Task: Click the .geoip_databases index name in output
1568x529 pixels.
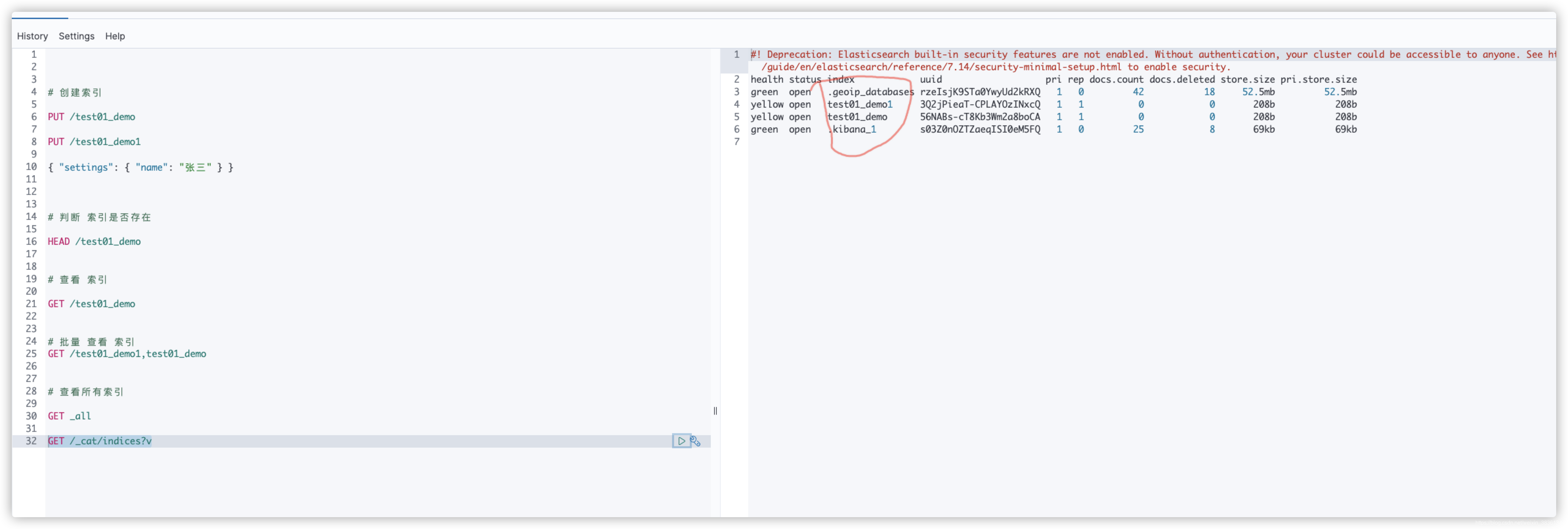Action: [x=870, y=92]
